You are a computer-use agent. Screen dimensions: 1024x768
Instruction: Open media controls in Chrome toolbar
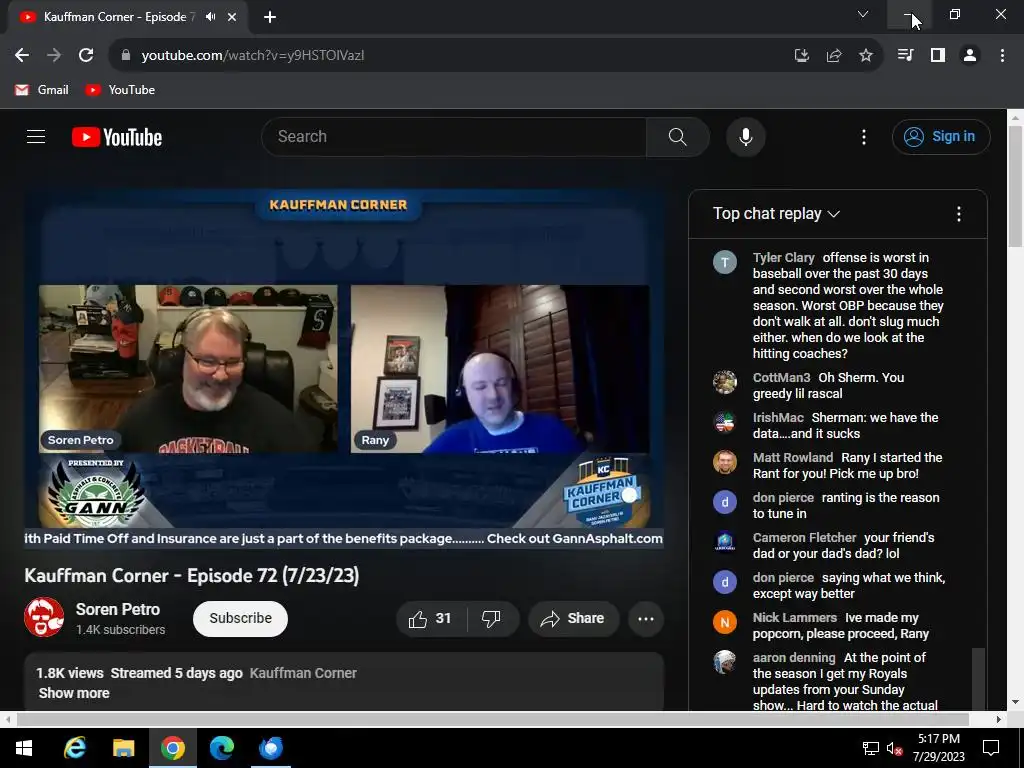(x=905, y=56)
